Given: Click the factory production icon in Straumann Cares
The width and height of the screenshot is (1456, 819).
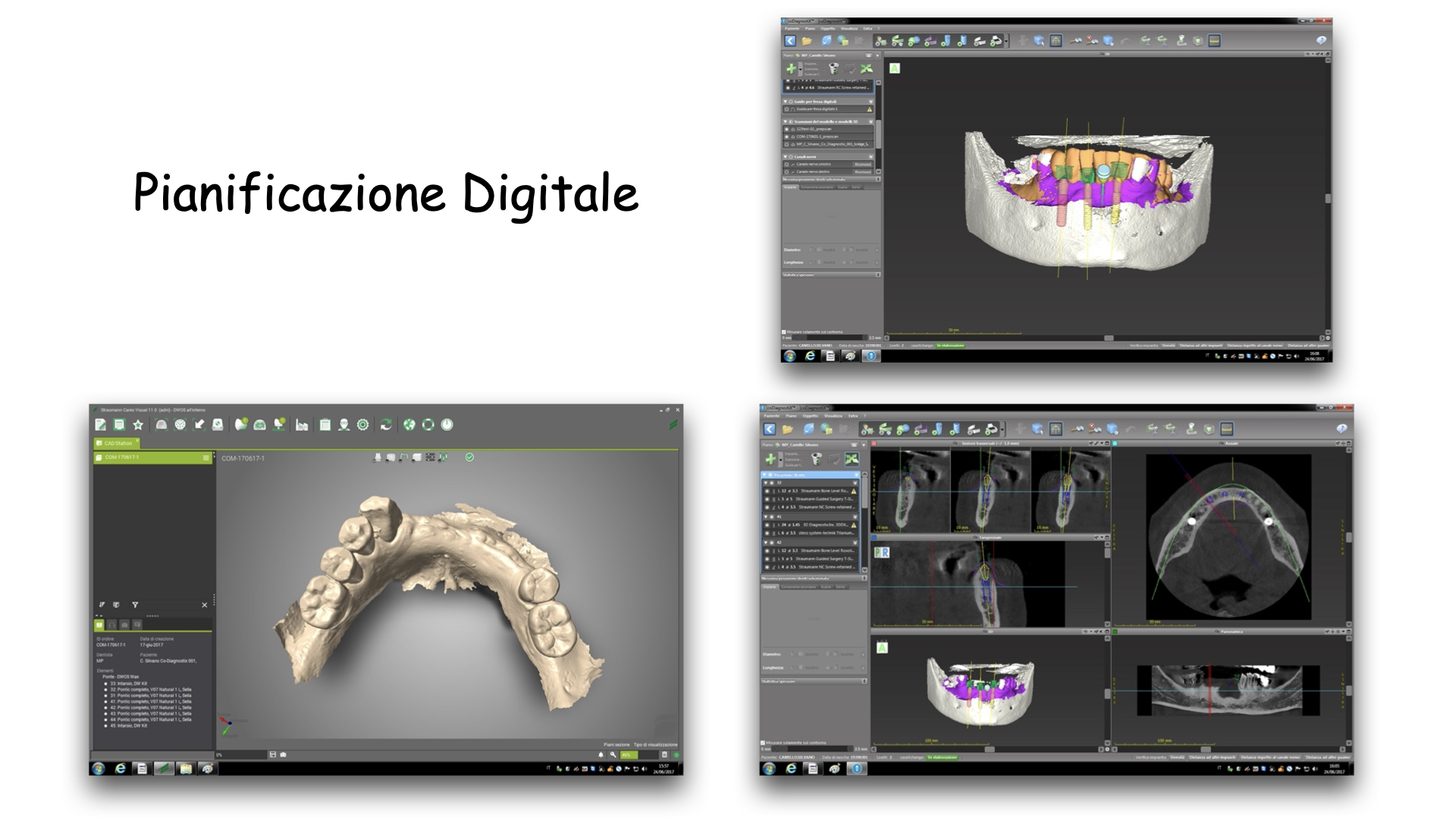Looking at the screenshot, I should tap(302, 425).
